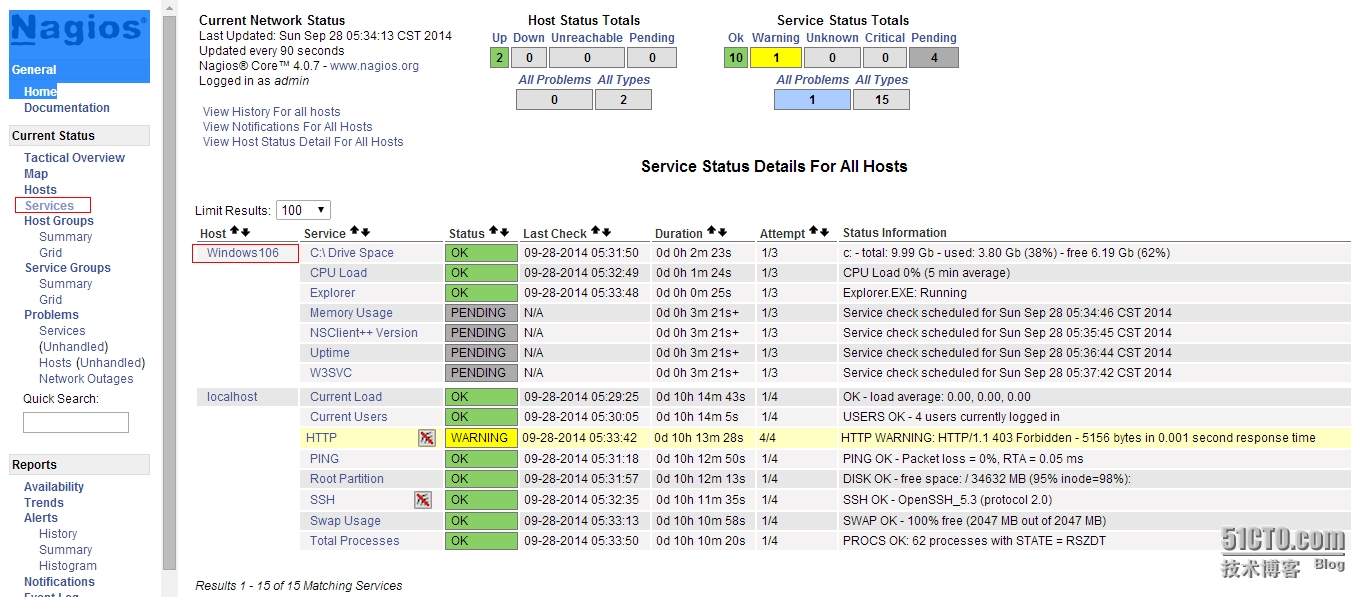This screenshot has width=1364, height=597.
Task: Click the up sort arrow beside Duration header
Action: tap(712, 232)
